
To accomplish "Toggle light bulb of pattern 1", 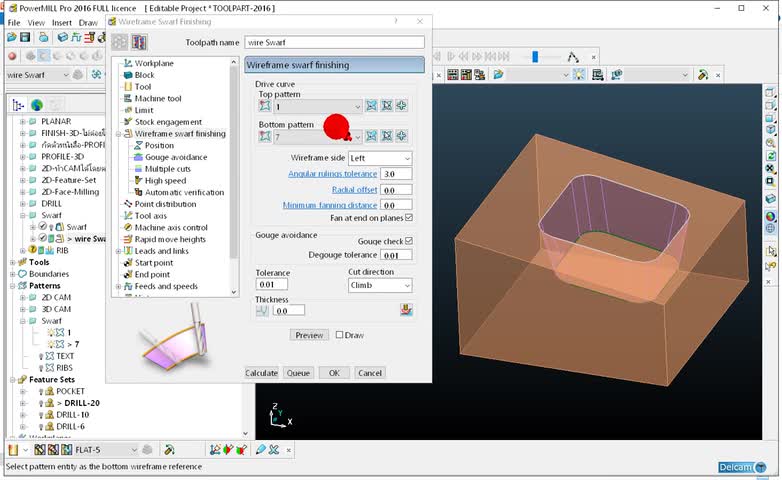I will point(50,332).
